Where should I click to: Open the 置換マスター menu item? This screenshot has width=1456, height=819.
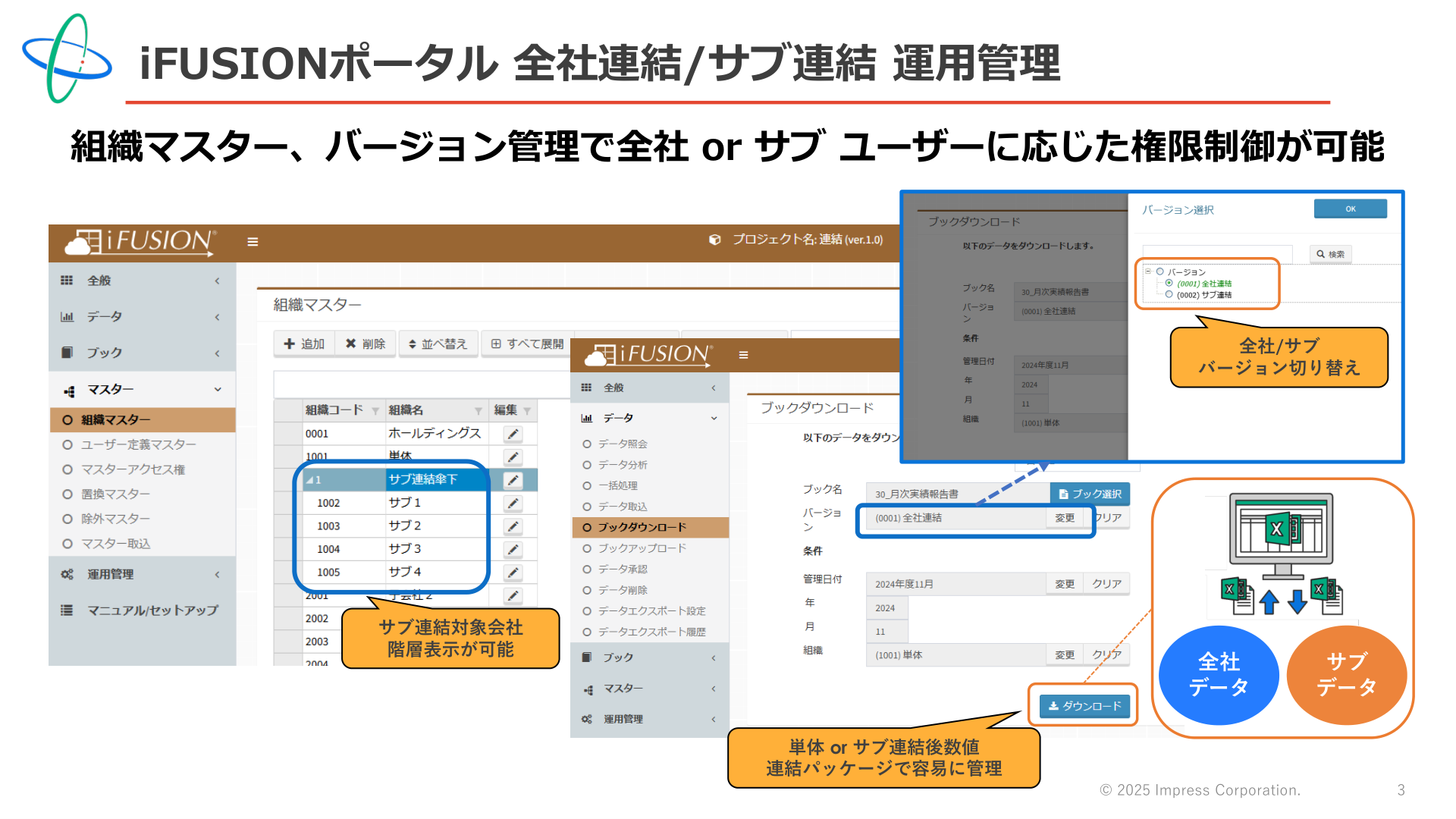[x=115, y=494]
